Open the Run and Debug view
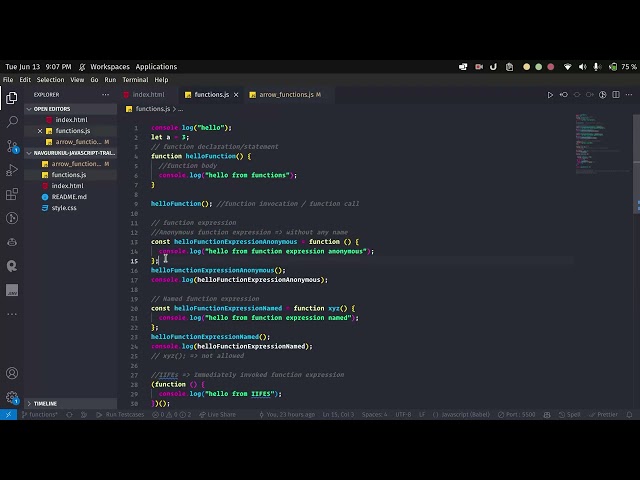The width and height of the screenshot is (640, 480). pyautogui.click(x=12, y=170)
